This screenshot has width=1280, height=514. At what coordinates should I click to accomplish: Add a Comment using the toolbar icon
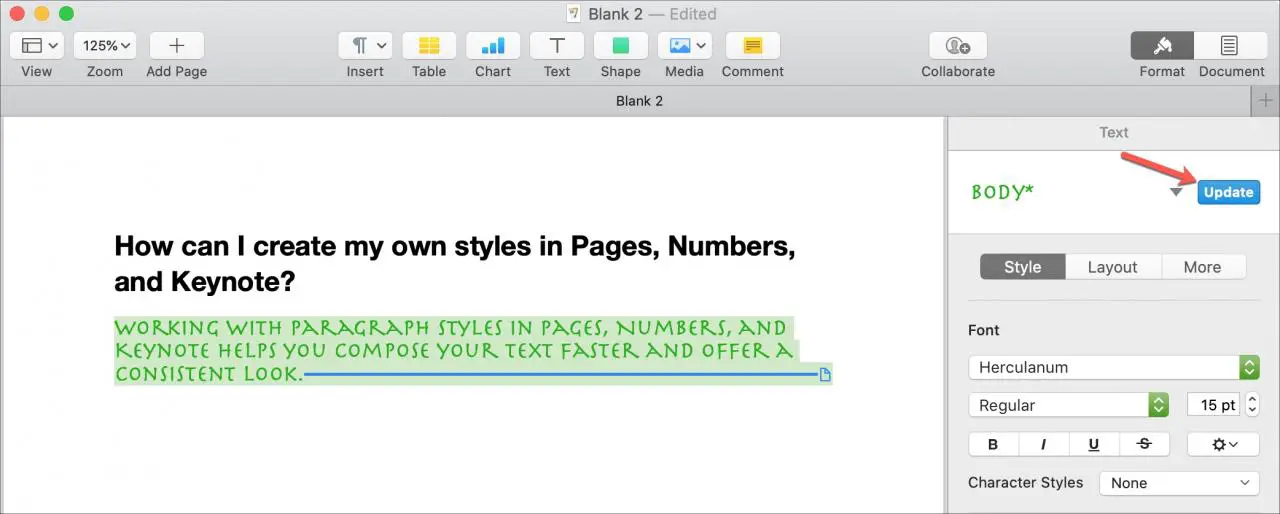click(x=752, y=46)
